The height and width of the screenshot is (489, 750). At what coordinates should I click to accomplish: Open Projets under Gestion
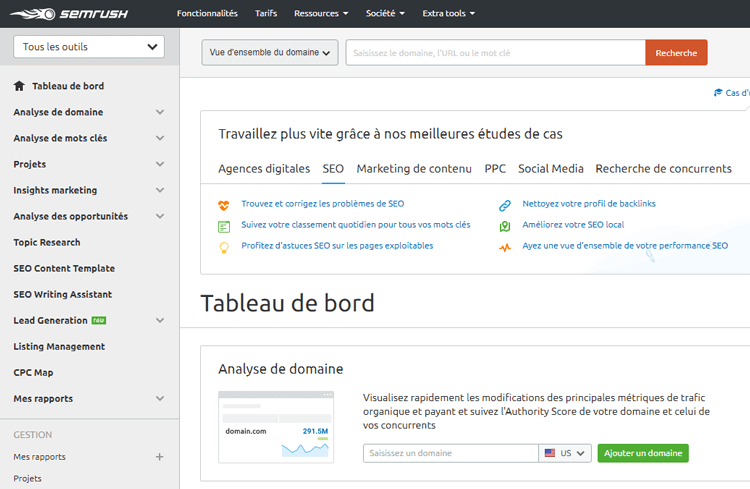pyautogui.click(x=27, y=478)
